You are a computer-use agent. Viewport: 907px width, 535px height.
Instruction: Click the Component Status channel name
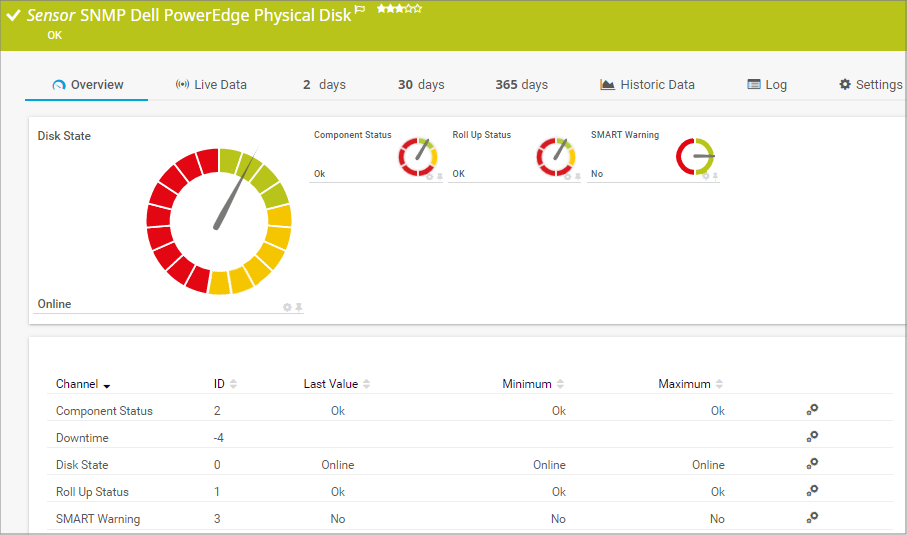(x=104, y=411)
